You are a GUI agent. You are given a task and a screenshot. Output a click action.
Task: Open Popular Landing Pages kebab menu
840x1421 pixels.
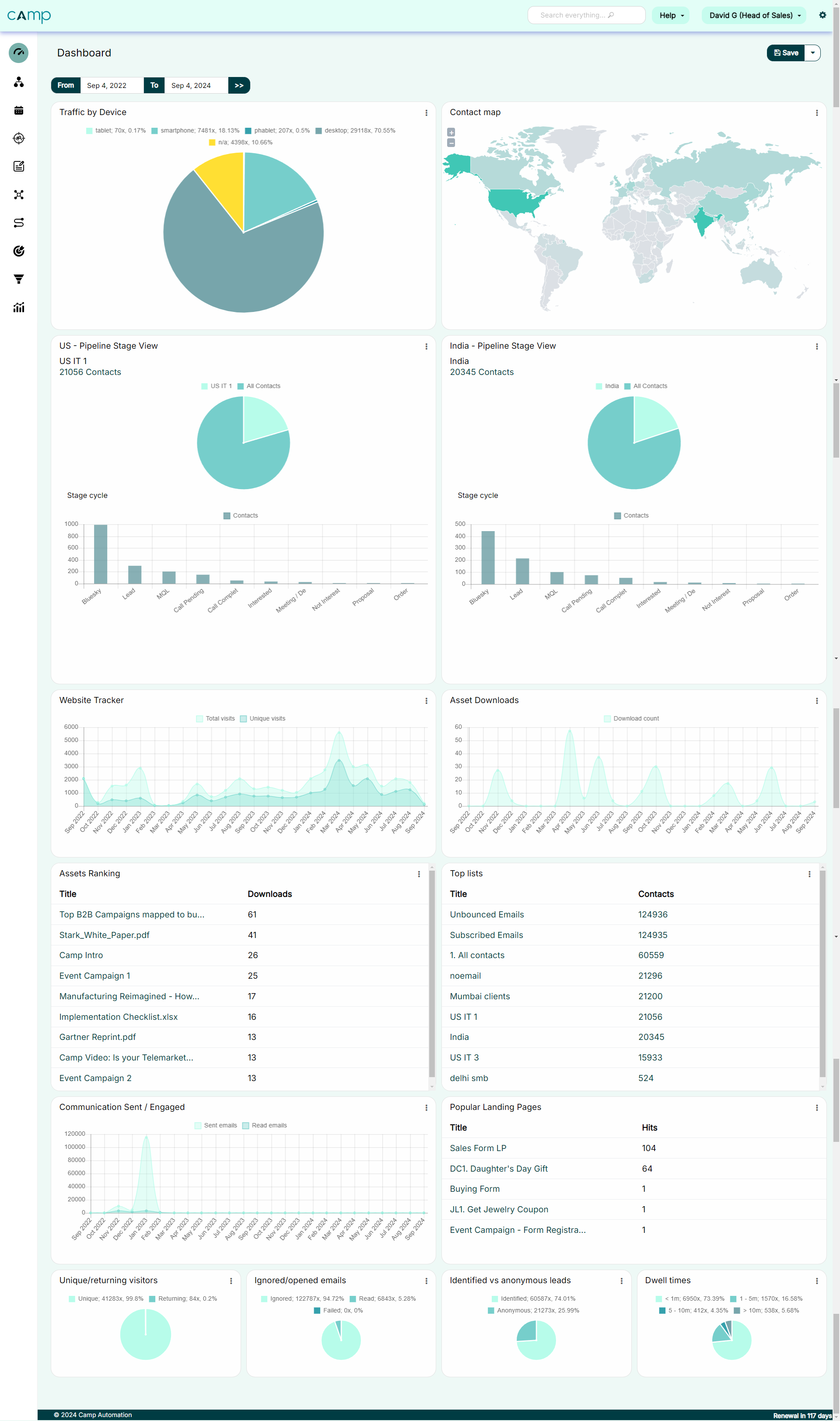pos(817,1108)
